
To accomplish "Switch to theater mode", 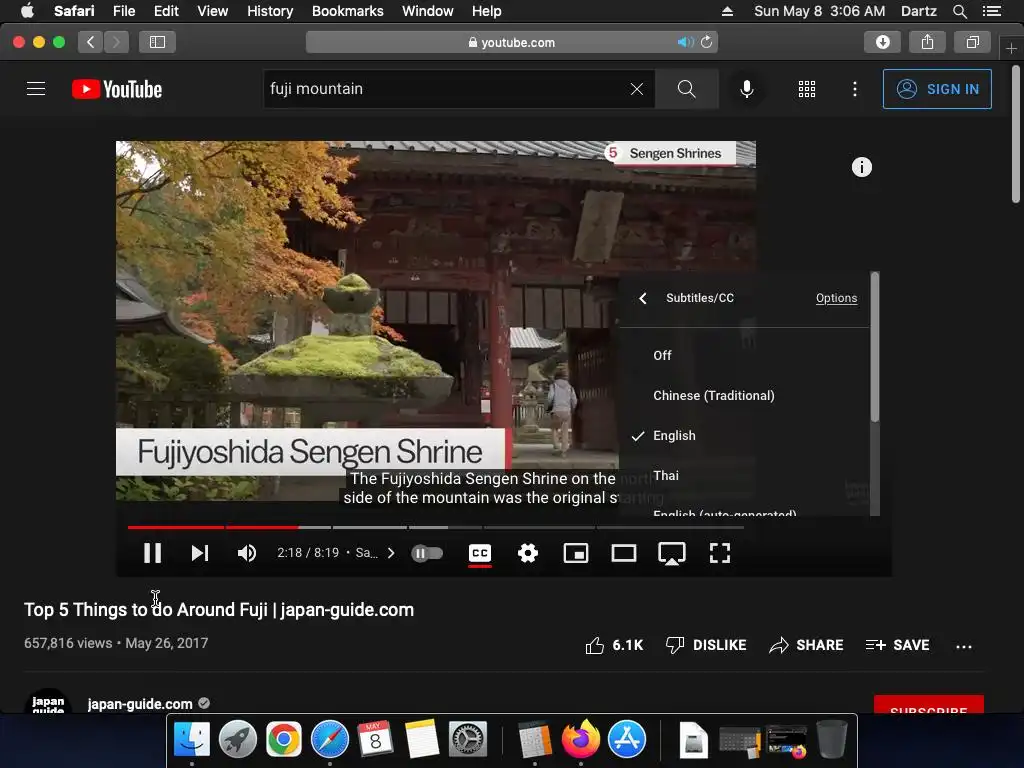I will pyautogui.click(x=624, y=553).
